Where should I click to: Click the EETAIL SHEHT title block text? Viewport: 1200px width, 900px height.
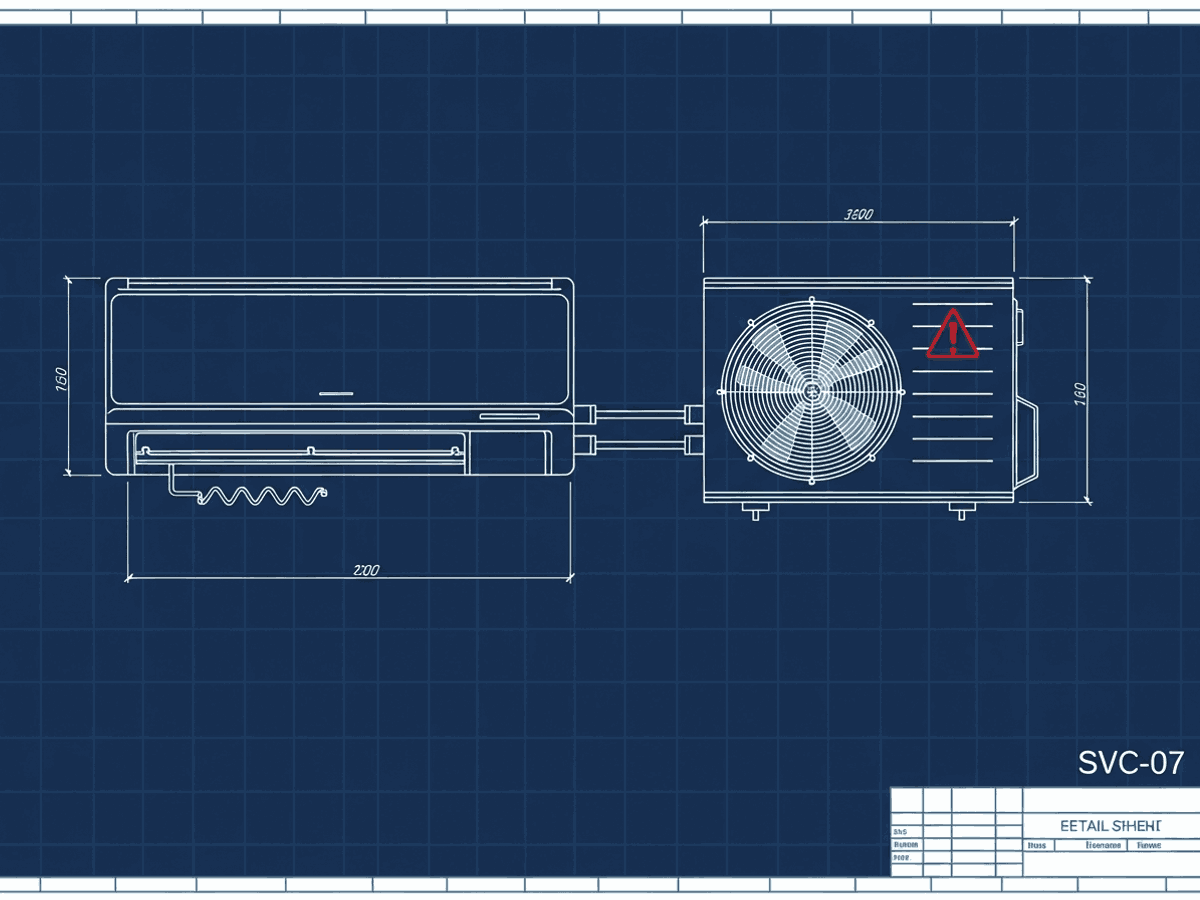(1109, 826)
